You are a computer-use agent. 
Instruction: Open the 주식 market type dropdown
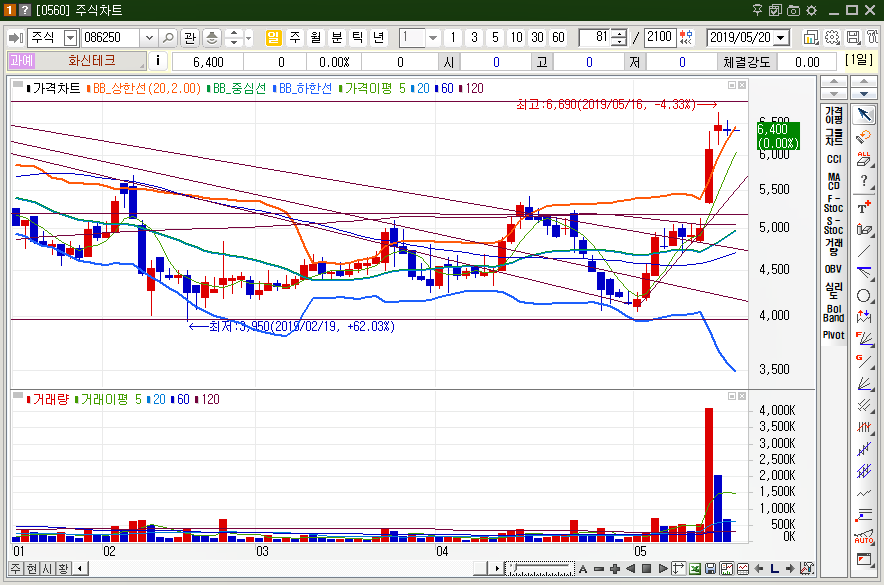pos(70,38)
